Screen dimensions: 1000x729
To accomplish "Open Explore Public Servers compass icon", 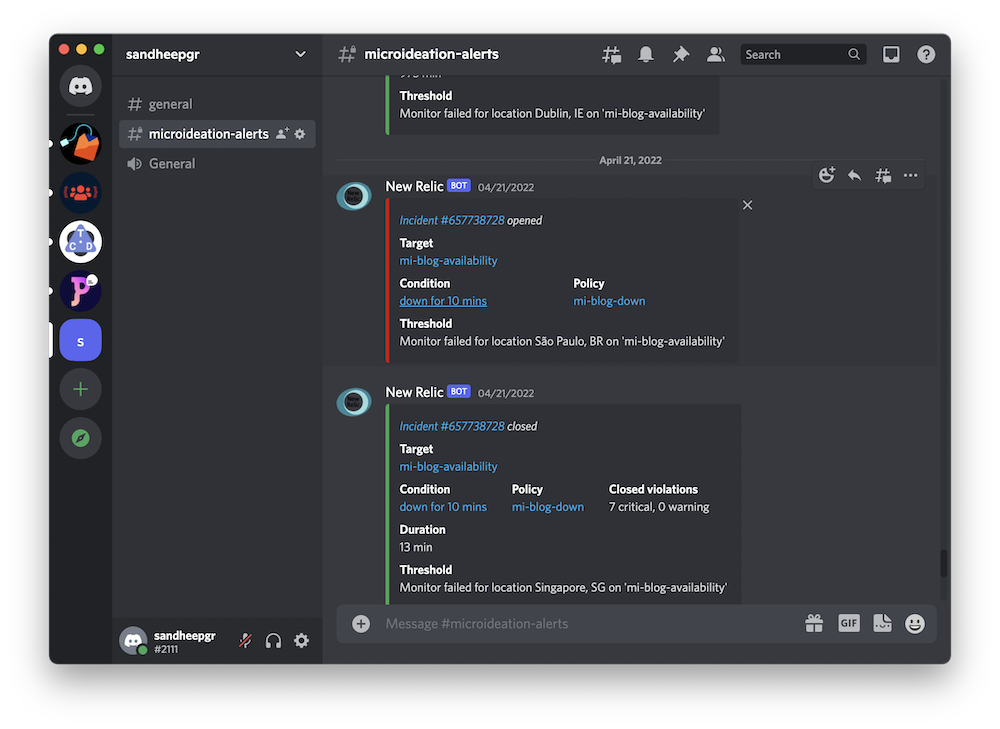I will point(80,438).
